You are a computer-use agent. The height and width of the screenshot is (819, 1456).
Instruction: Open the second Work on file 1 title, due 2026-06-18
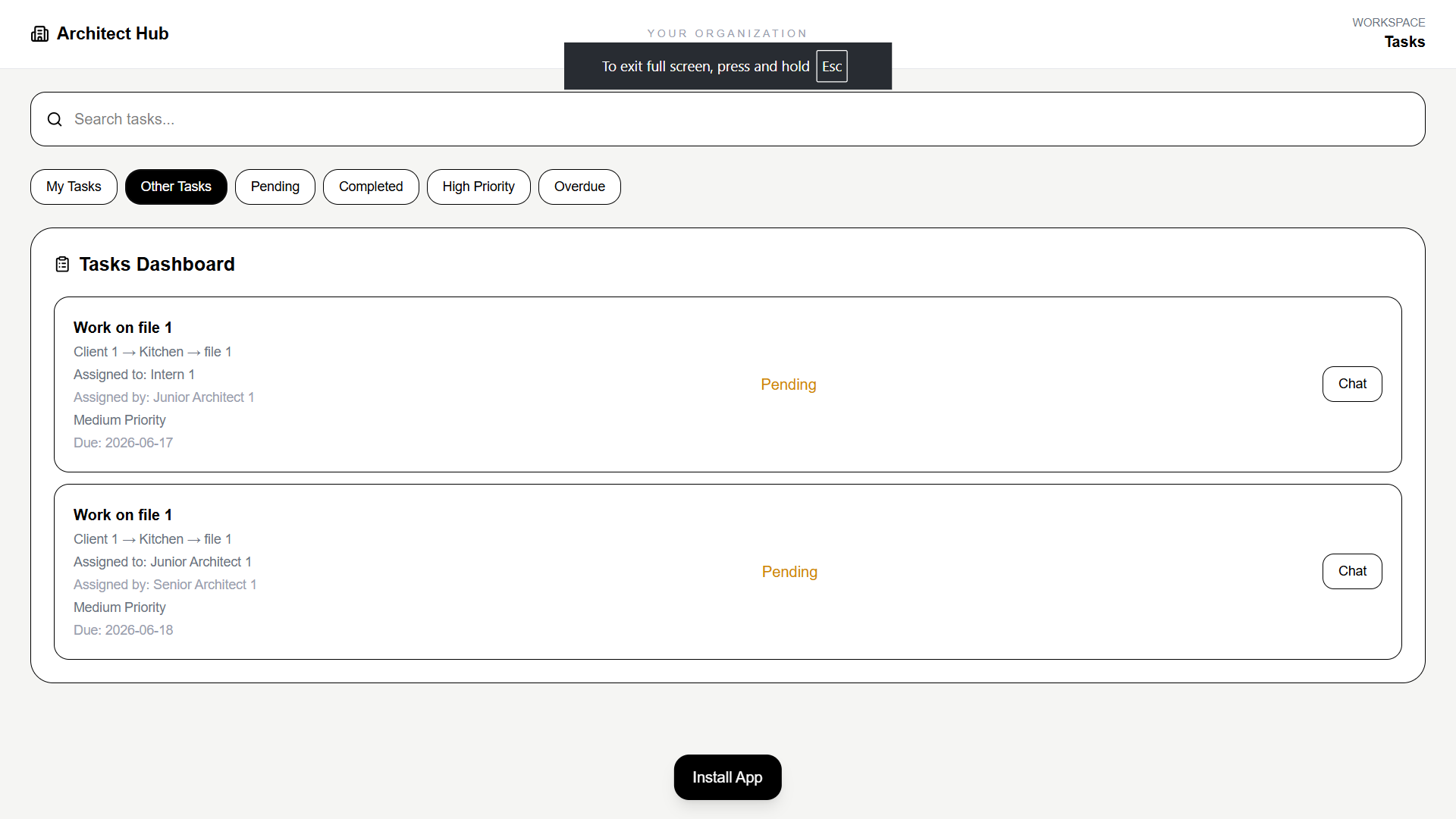[x=123, y=515]
